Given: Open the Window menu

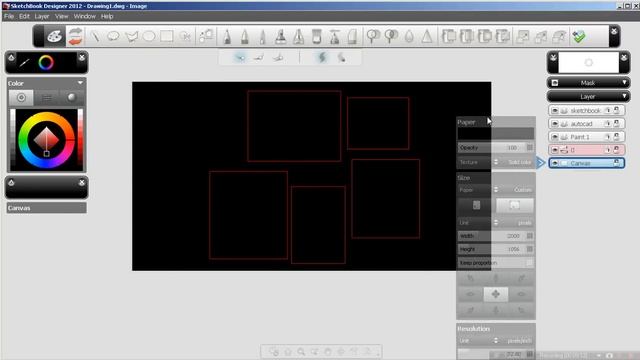Looking at the screenshot, I should pyautogui.click(x=84, y=16).
